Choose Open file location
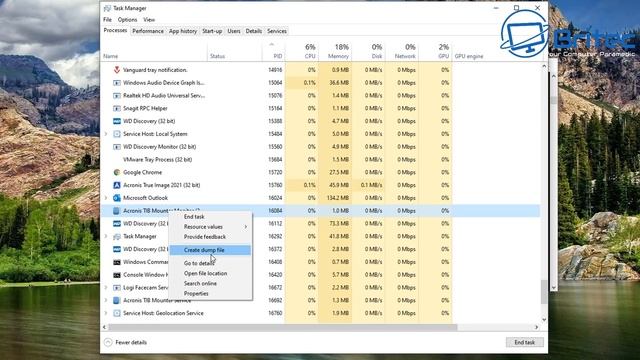640x360 pixels. click(x=211, y=273)
